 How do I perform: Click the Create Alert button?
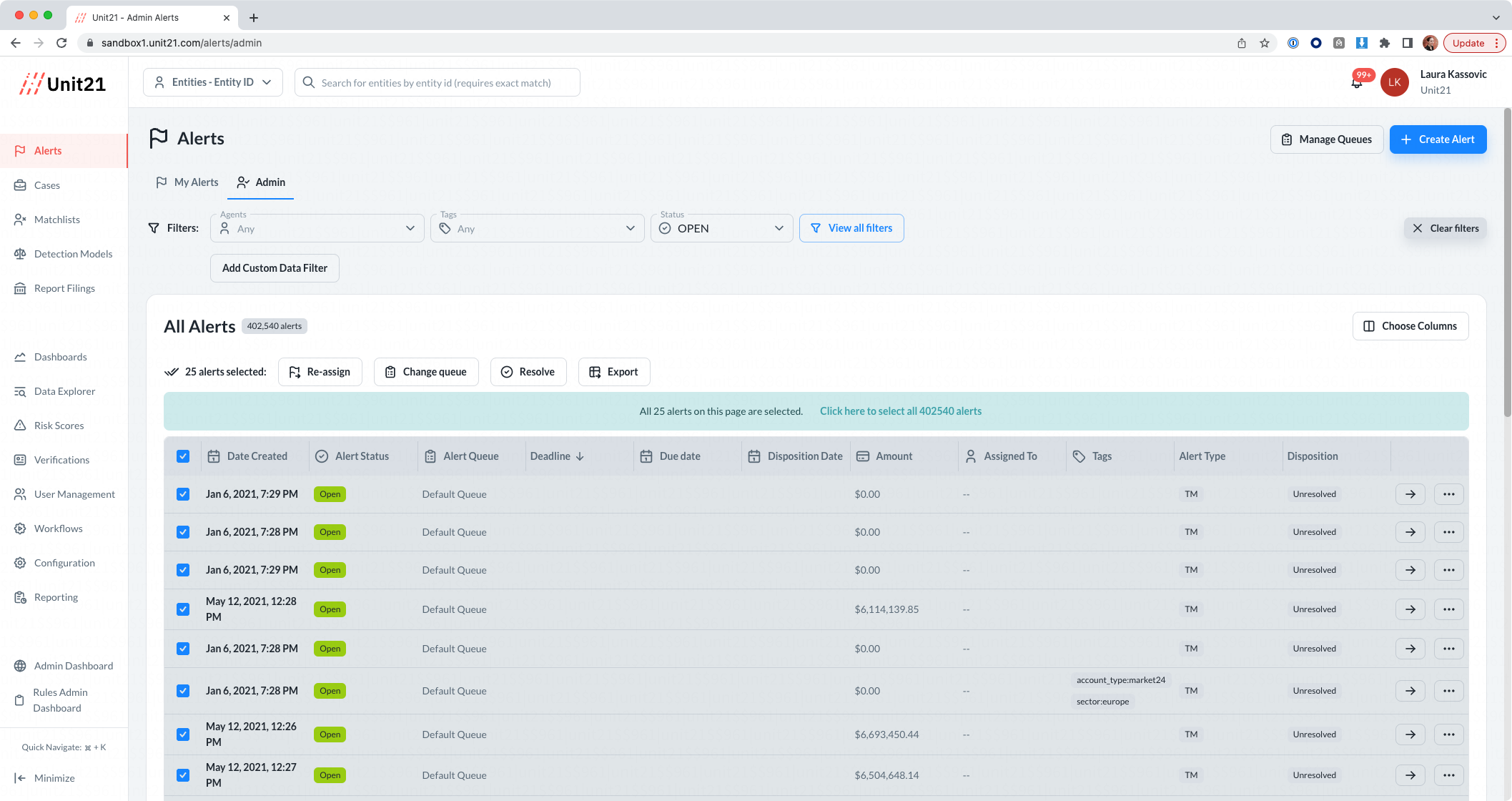tap(1438, 139)
